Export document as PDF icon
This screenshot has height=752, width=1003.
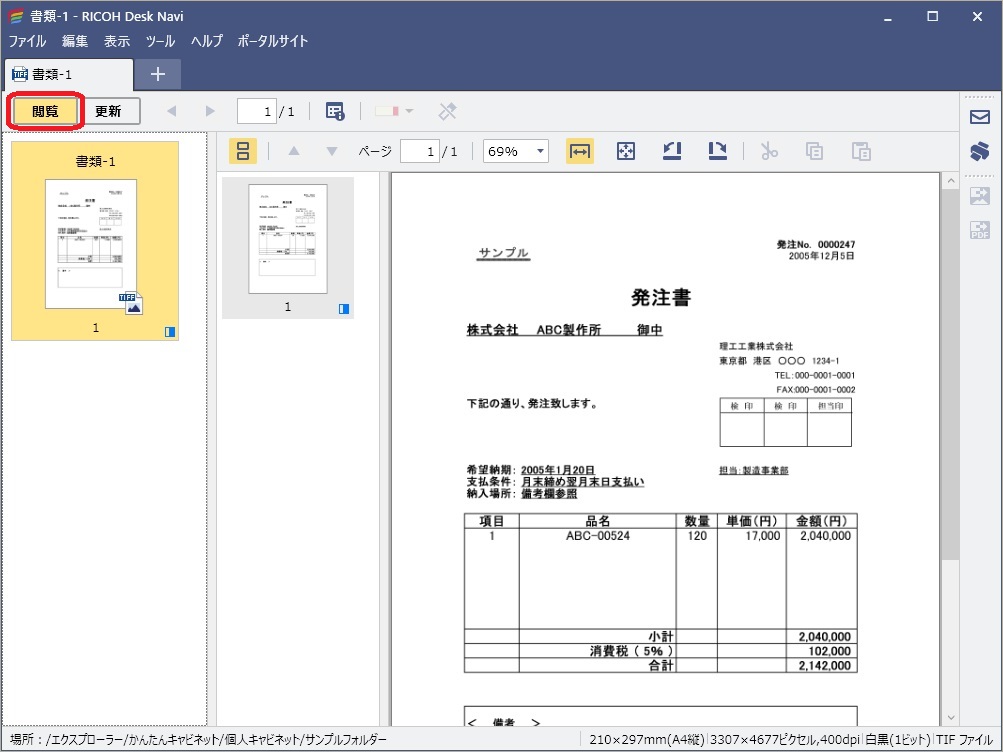click(x=980, y=229)
